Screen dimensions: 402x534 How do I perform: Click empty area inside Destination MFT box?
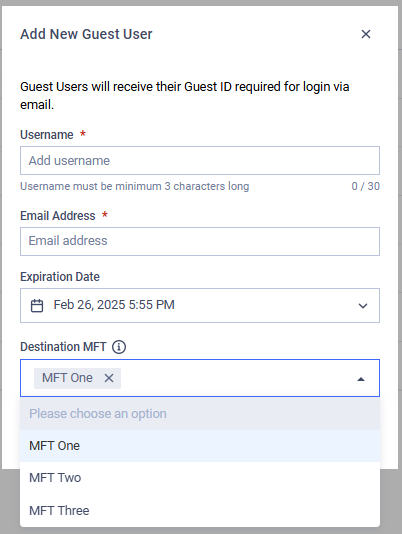pyautogui.click(x=235, y=378)
